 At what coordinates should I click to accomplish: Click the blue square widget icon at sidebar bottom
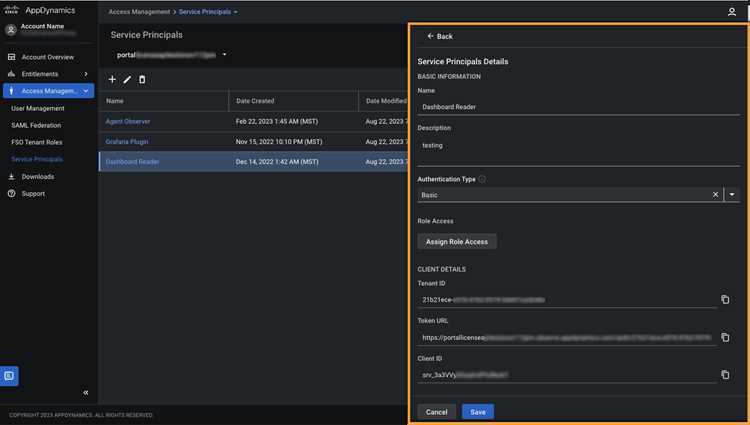[9, 376]
